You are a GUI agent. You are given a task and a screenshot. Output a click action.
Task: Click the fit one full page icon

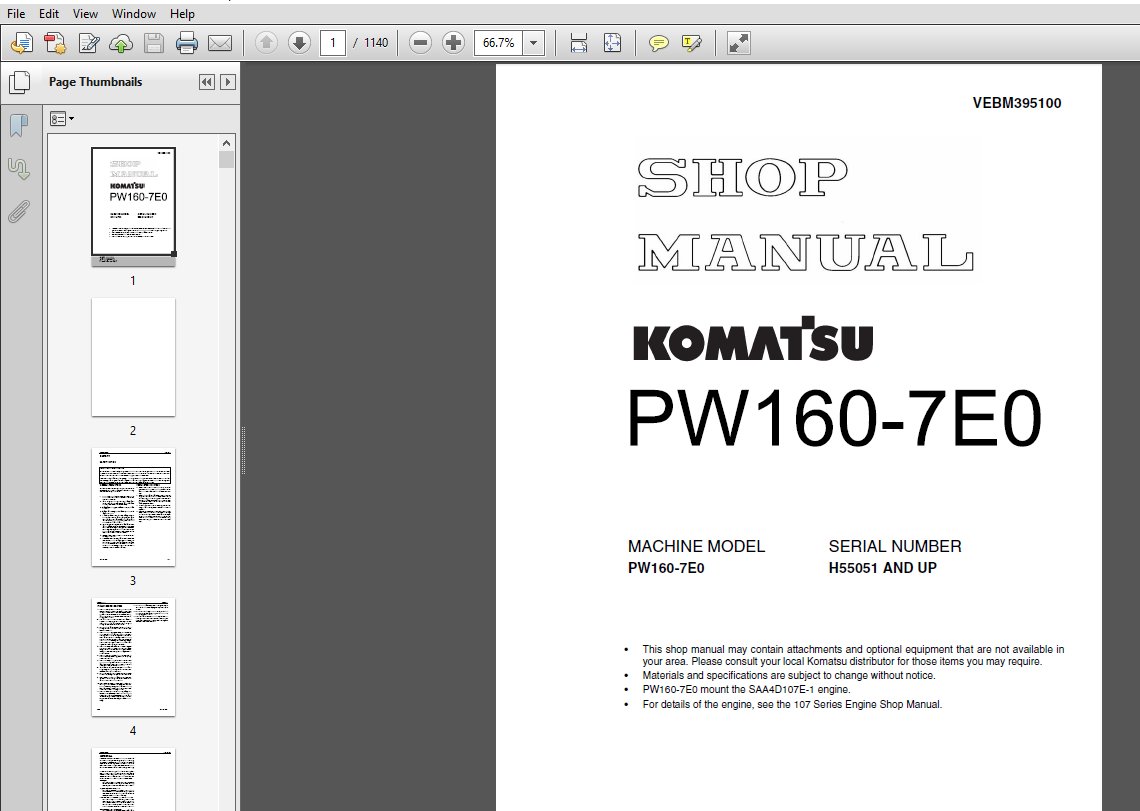612,43
